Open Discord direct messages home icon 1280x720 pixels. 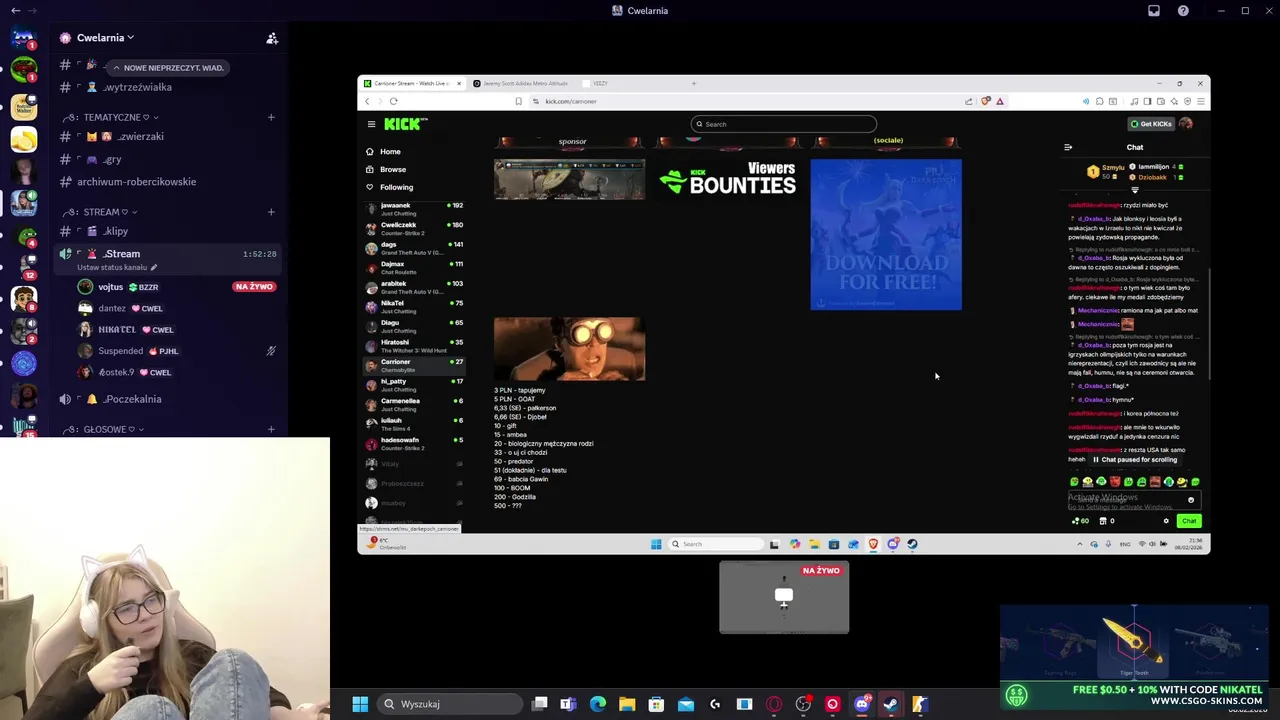point(24,40)
